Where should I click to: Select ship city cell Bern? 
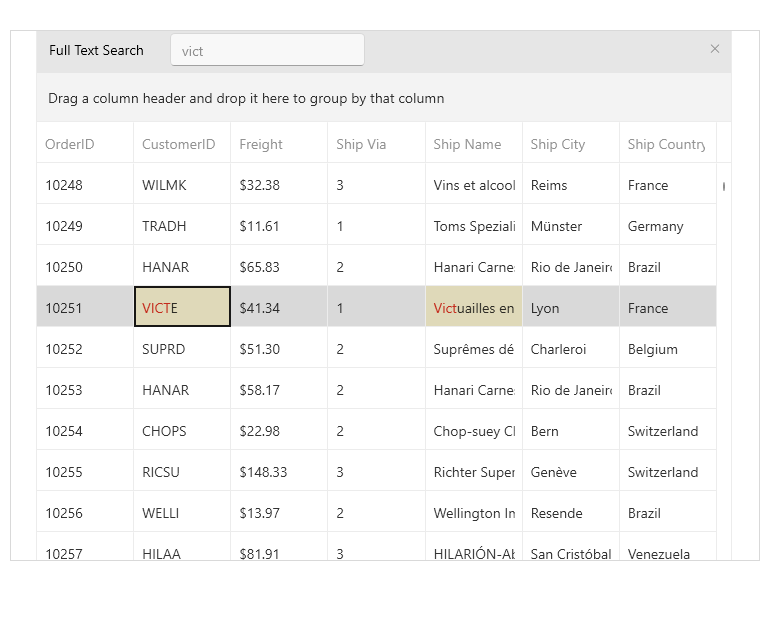coord(571,430)
